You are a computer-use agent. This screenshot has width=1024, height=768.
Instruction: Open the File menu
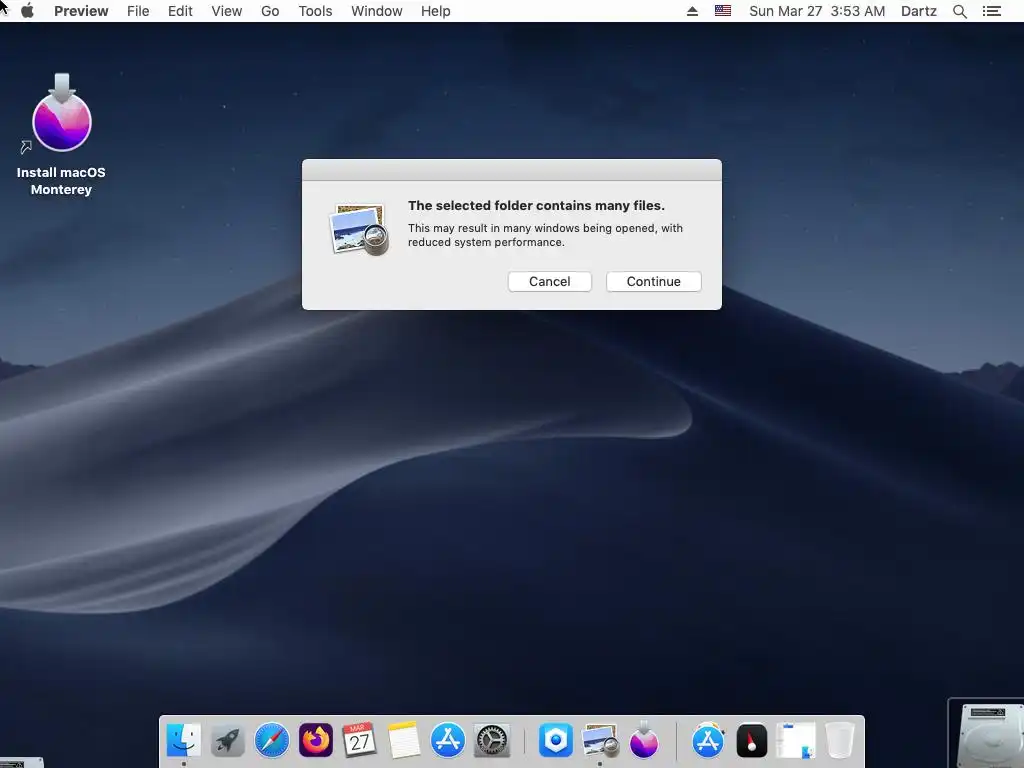point(138,11)
